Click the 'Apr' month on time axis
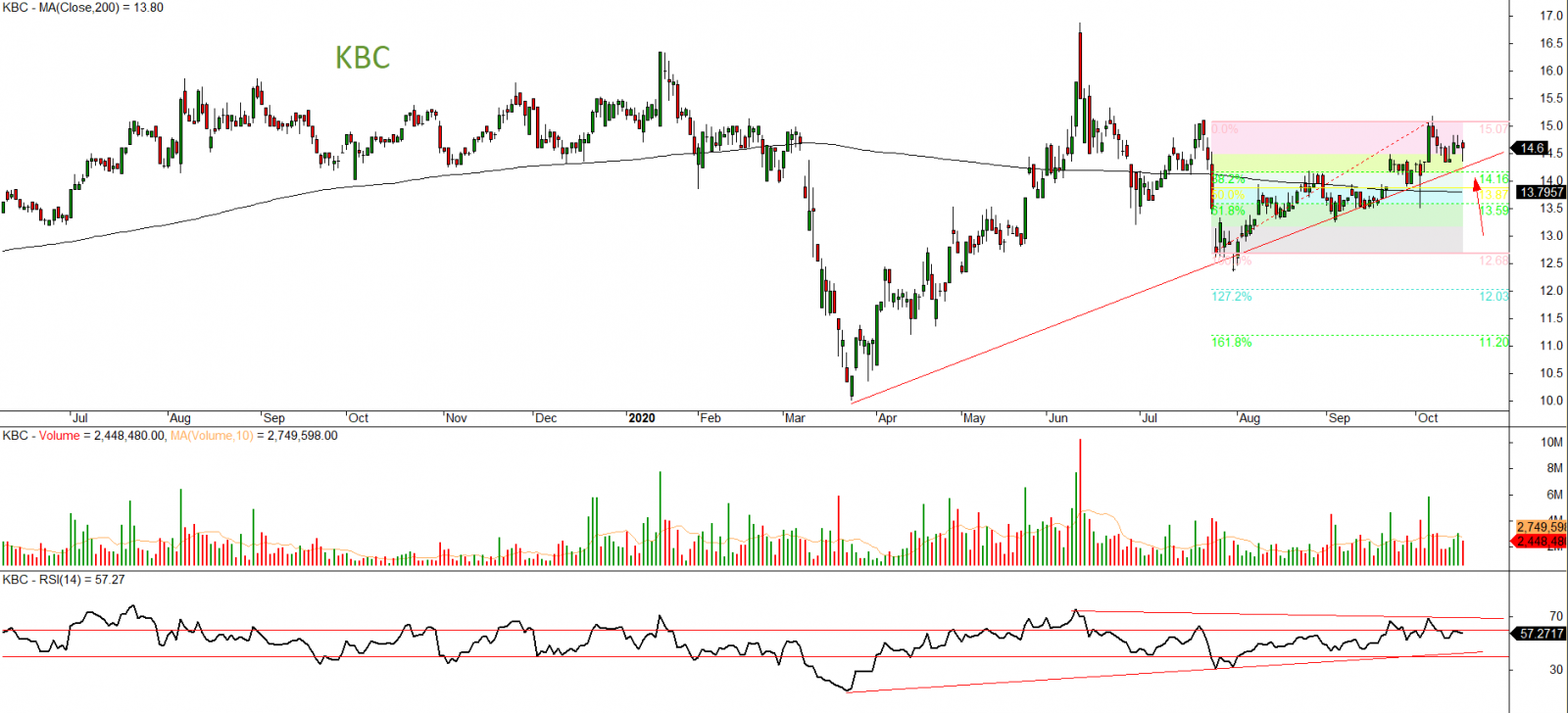 click(887, 418)
